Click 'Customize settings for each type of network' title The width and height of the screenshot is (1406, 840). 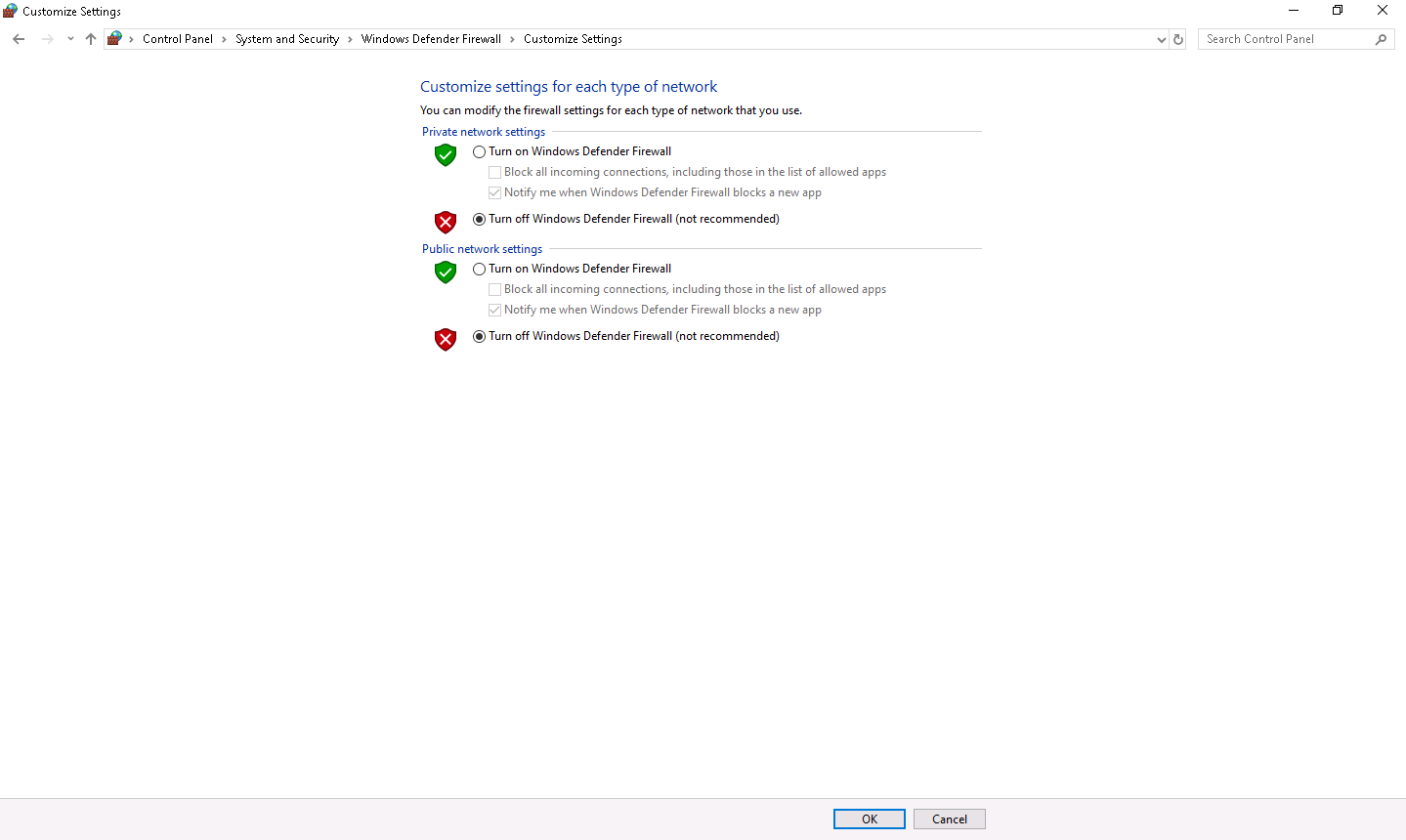click(x=569, y=87)
